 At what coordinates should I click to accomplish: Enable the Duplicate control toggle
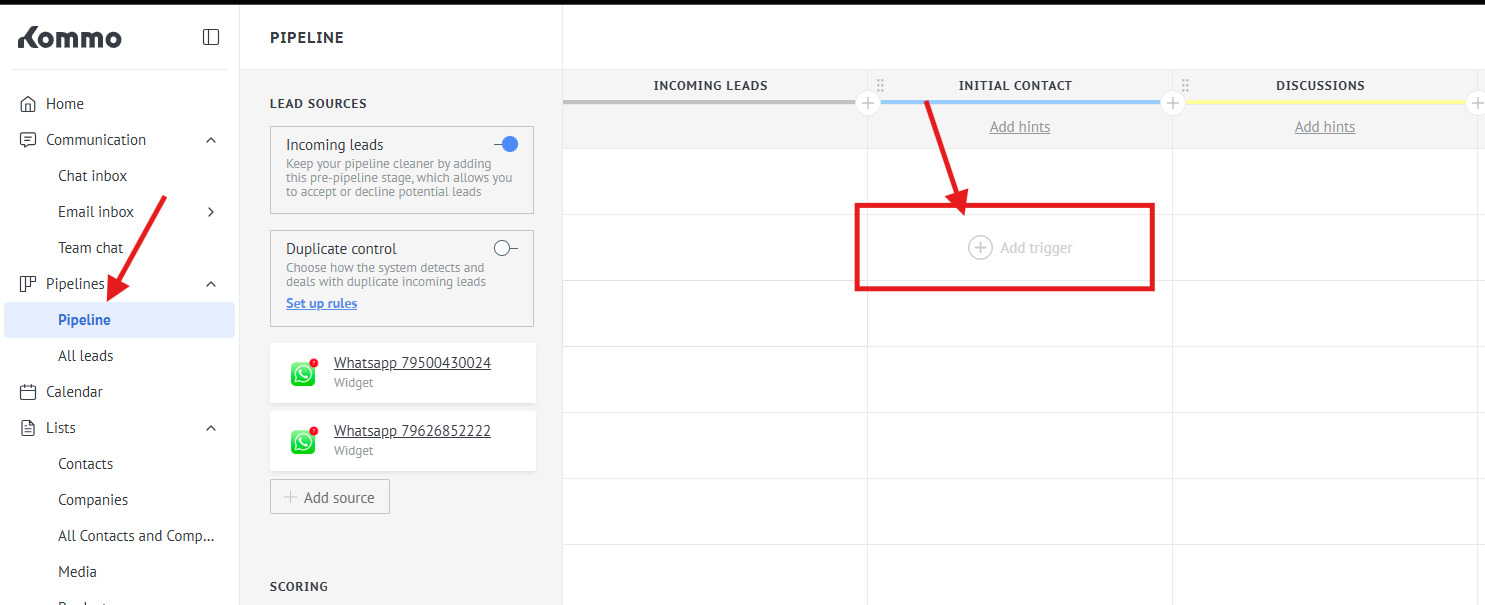pos(506,248)
